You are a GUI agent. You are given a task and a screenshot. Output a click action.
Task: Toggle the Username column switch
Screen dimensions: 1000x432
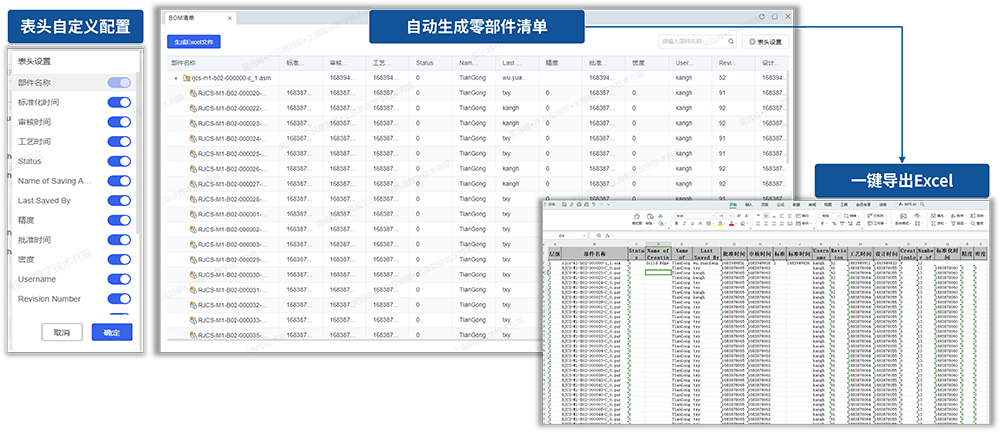[119, 279]
